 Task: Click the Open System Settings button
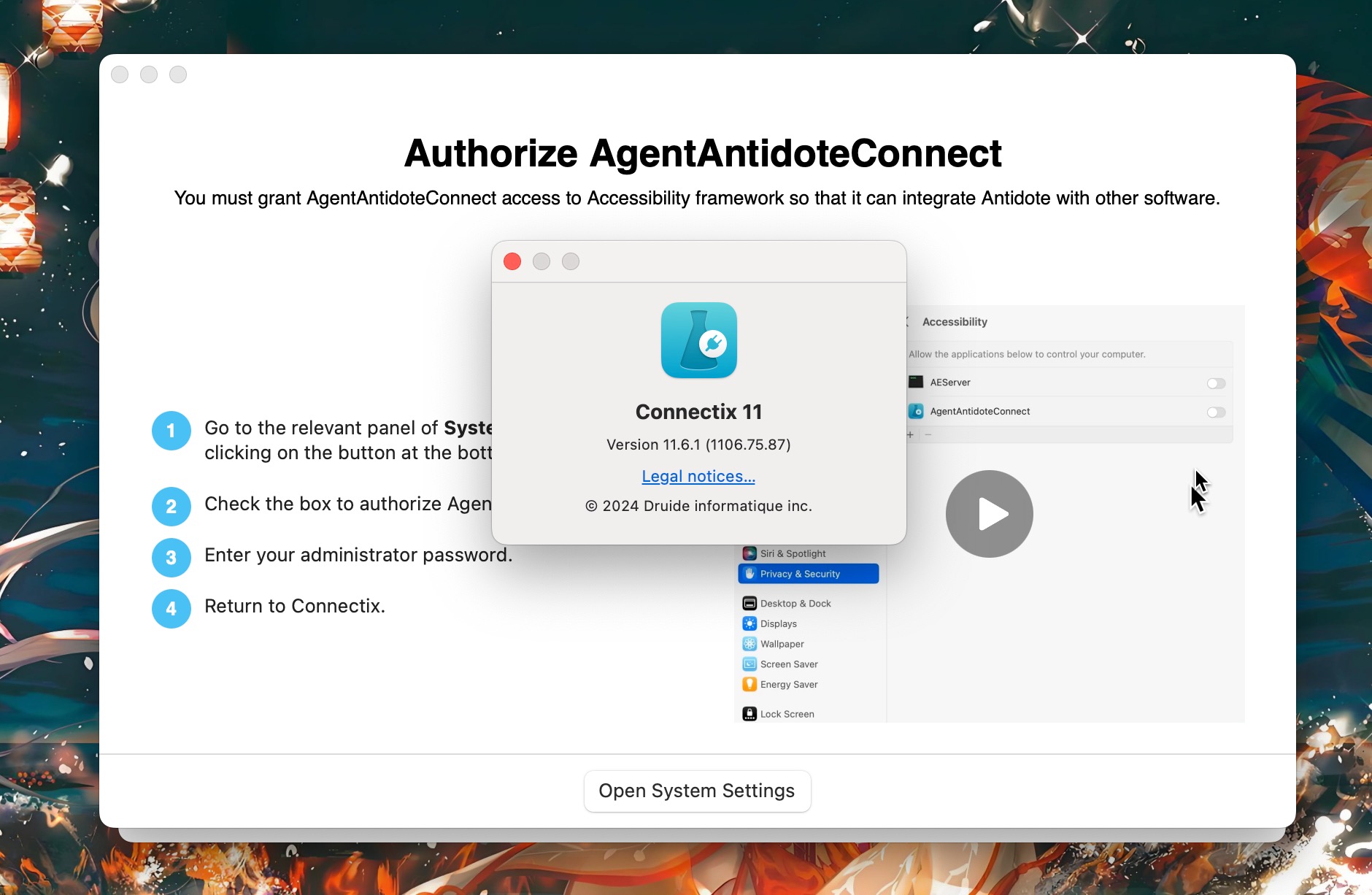(x=697, y=791)
